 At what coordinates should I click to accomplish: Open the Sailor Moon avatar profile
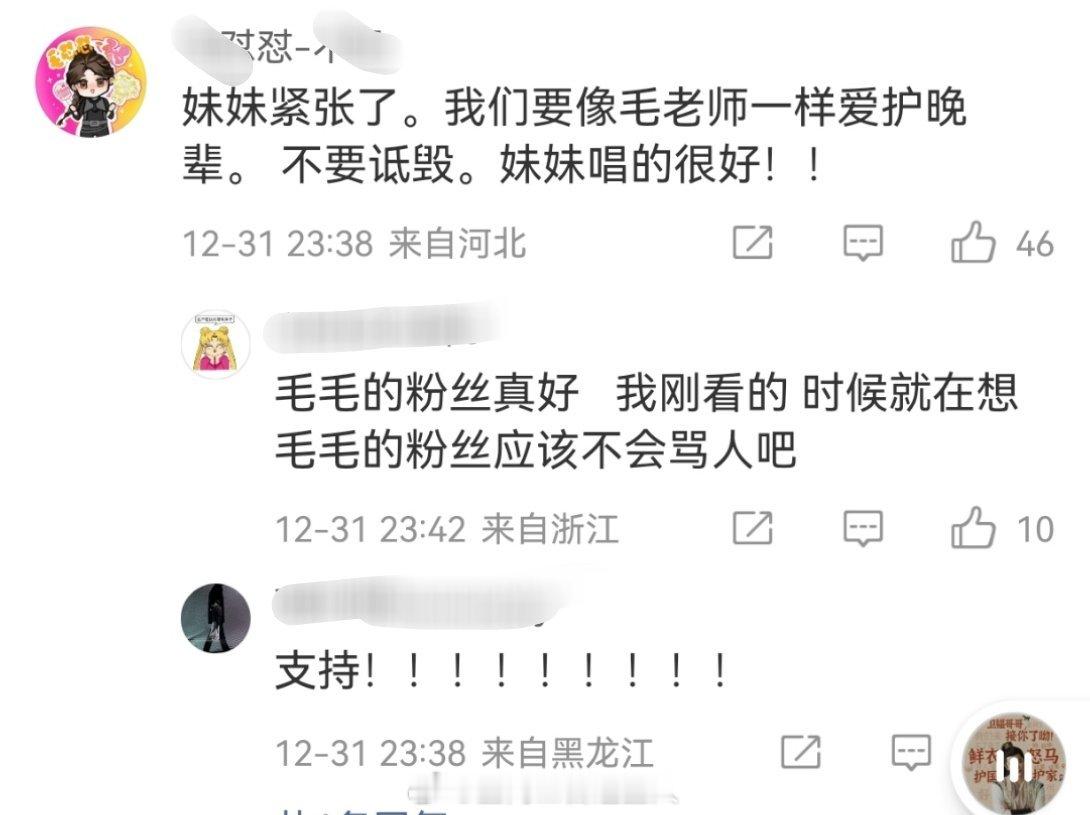(215, 345)
